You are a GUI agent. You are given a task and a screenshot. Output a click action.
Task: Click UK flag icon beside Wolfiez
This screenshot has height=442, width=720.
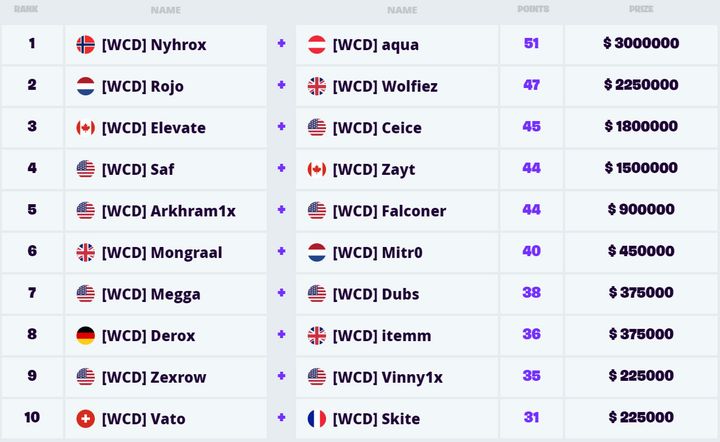[317, 86]
